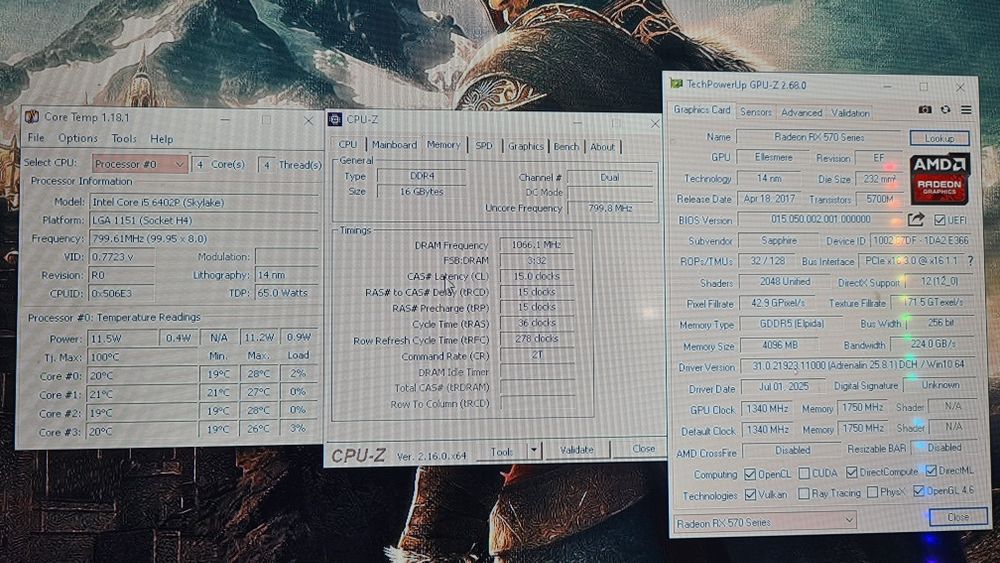The width and height of the screenshot is (1000, 563).
Task: Toggle the OpenCL checkbox
Action: tap(750, 474)
